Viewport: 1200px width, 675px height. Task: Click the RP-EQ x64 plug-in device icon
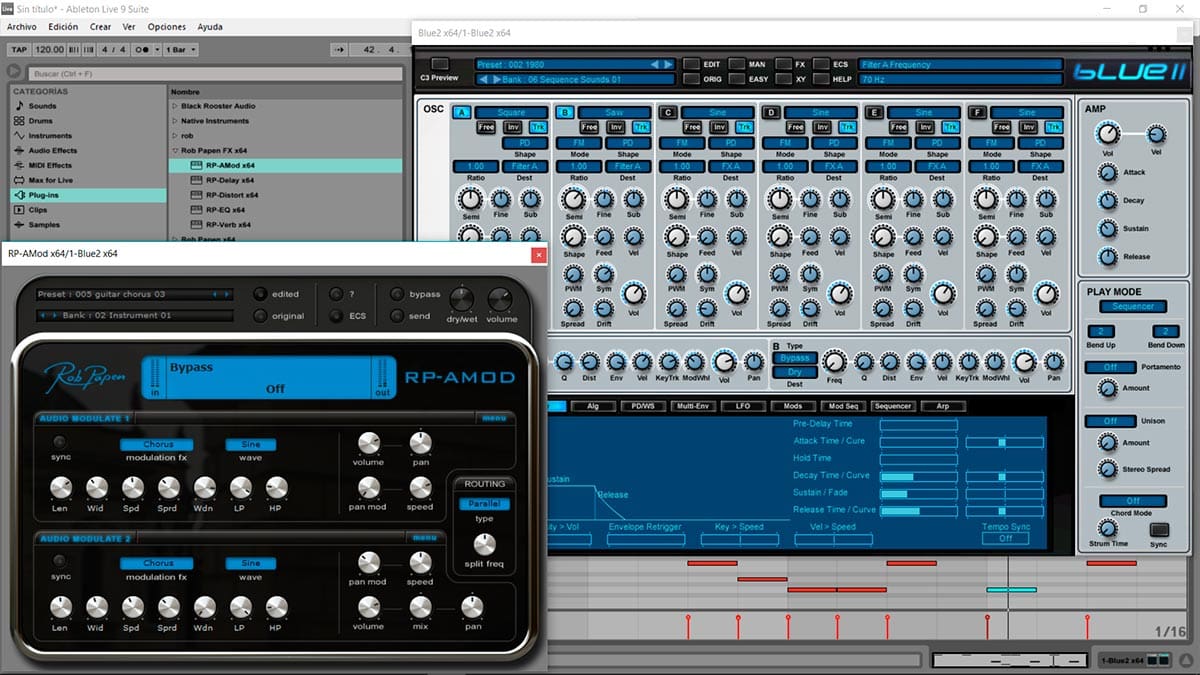[196, 210]
